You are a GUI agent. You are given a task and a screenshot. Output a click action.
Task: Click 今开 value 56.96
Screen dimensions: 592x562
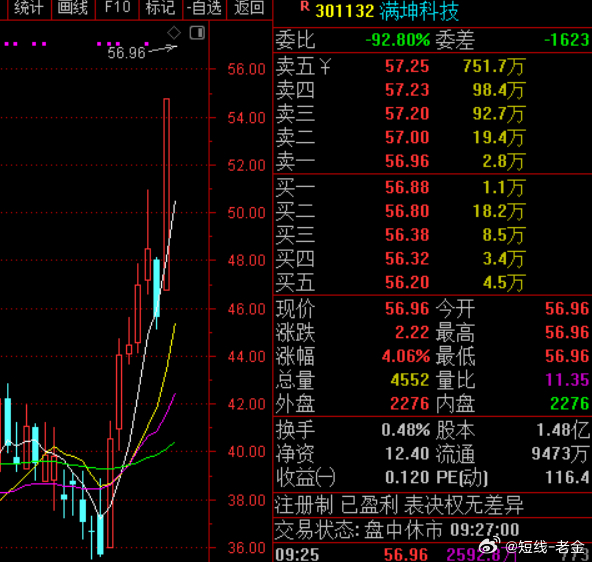pos(567,309)
